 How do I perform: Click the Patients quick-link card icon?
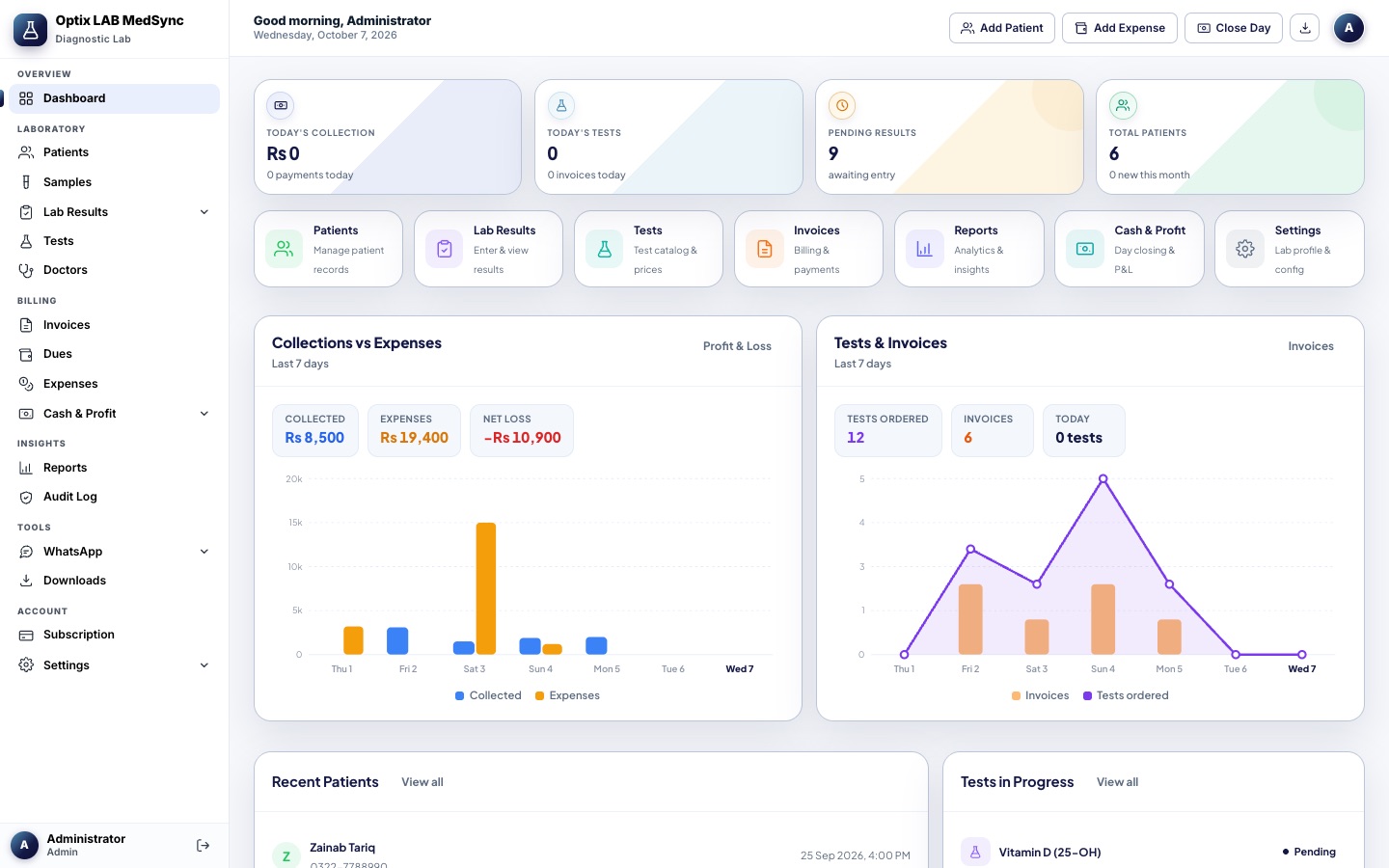(x=284, y=249)
